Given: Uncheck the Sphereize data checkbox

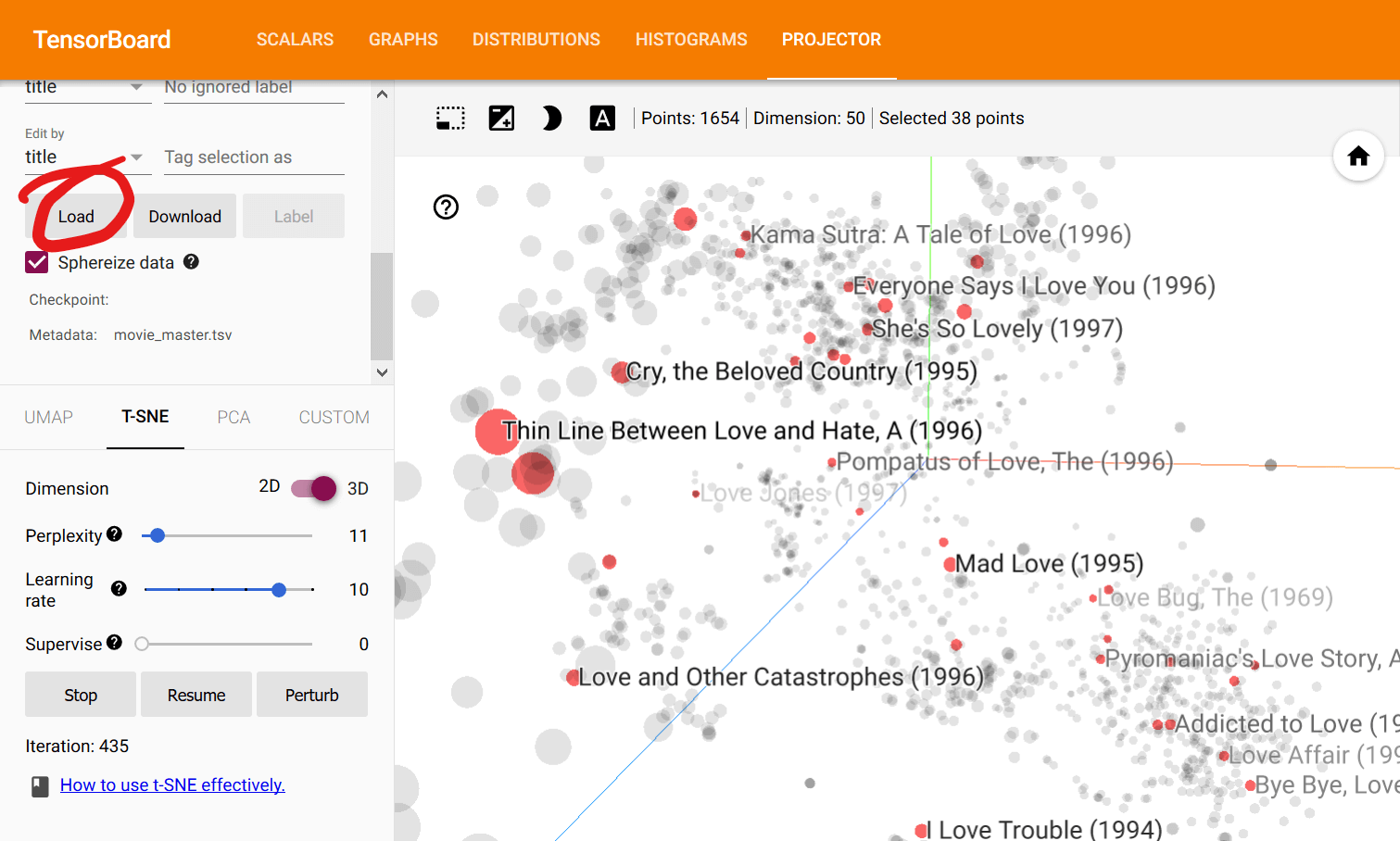Looking at the screenshot, I should (x=37, y=263).
